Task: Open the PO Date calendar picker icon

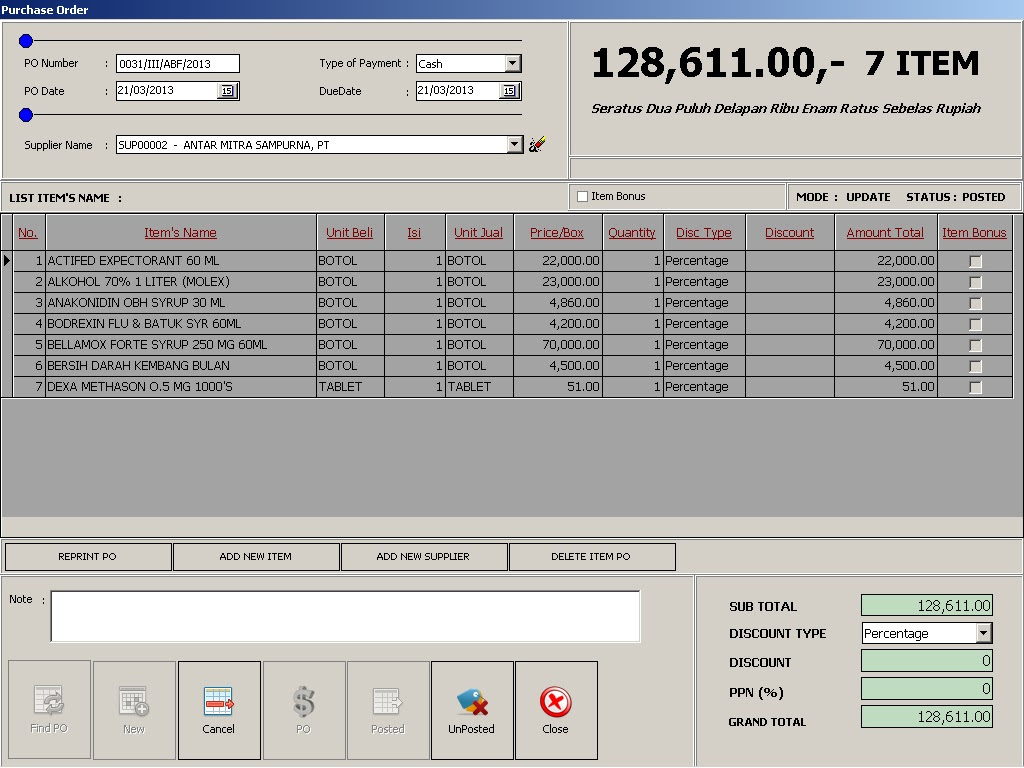Action: pyautogui.click(x=227, y=91)
